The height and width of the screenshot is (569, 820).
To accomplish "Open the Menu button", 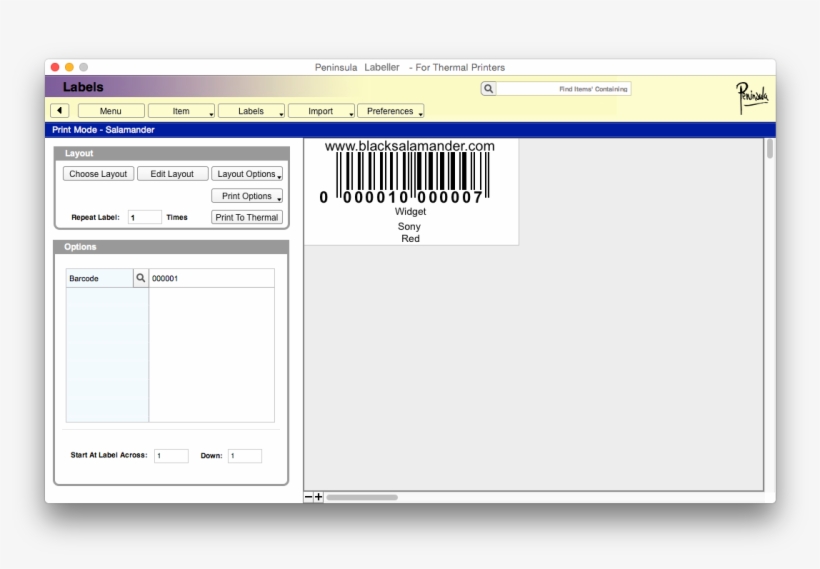I will tap(111, 111).
